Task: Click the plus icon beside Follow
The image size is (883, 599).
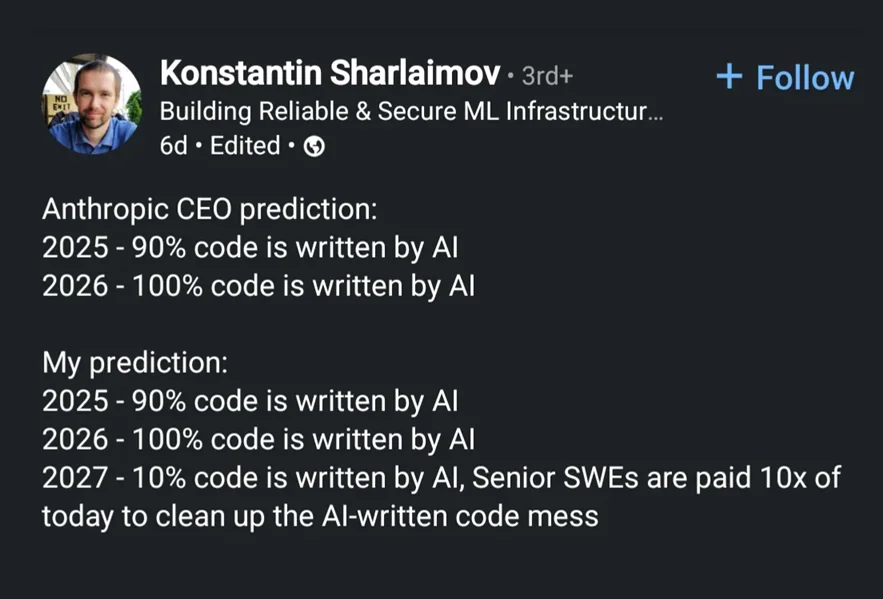Action: tap(729, 76)
